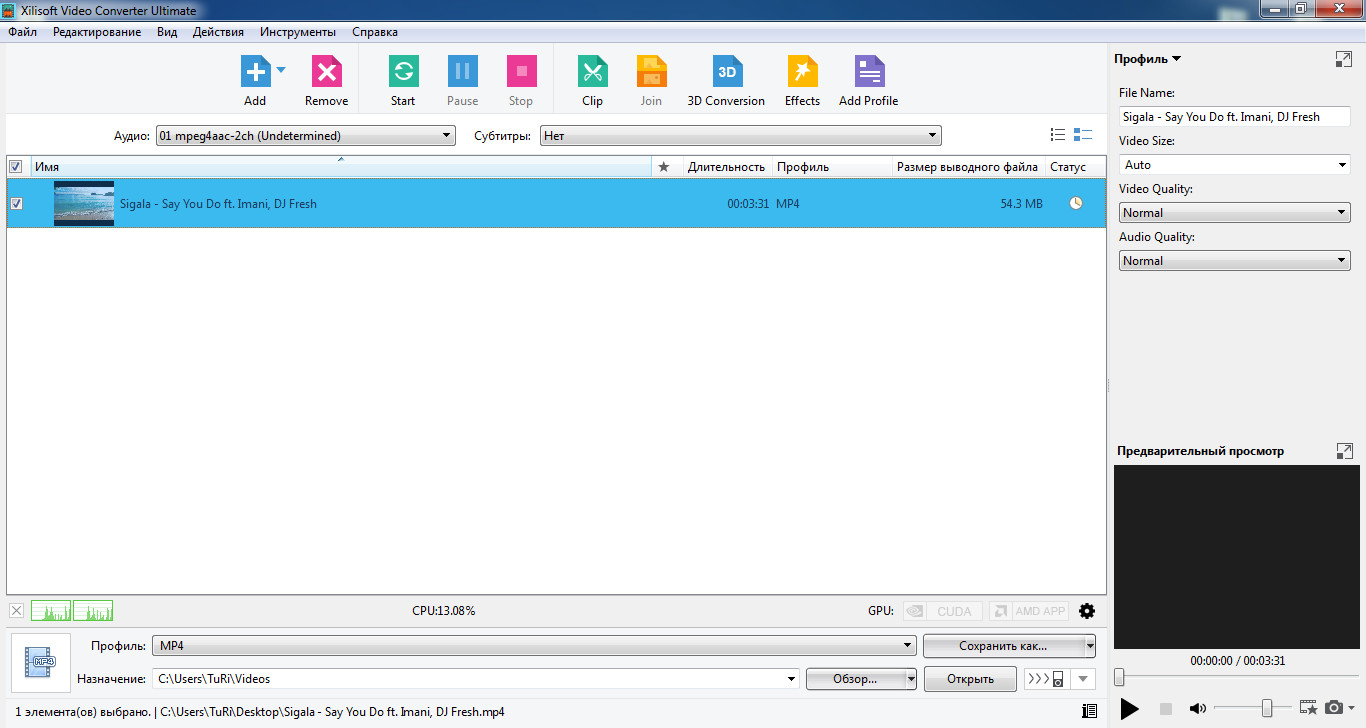This screenshot has width=1366, height=728.
Task: Open the Инструменты menu
Action: [298, 32]
